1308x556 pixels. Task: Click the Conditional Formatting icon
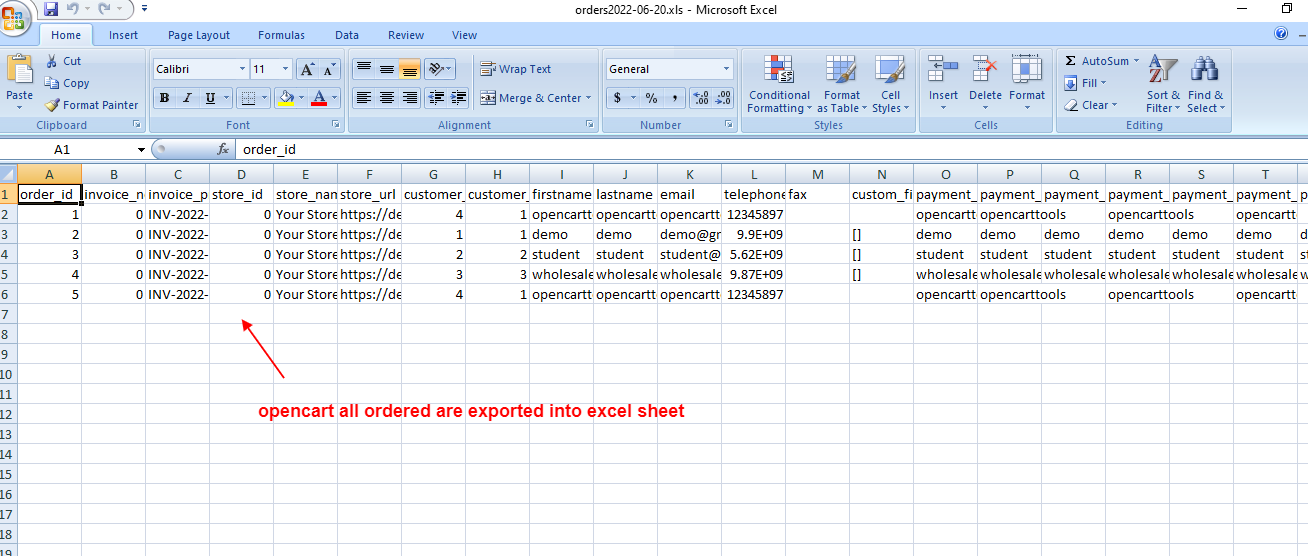pyautogui.click(x=779, y=70)
